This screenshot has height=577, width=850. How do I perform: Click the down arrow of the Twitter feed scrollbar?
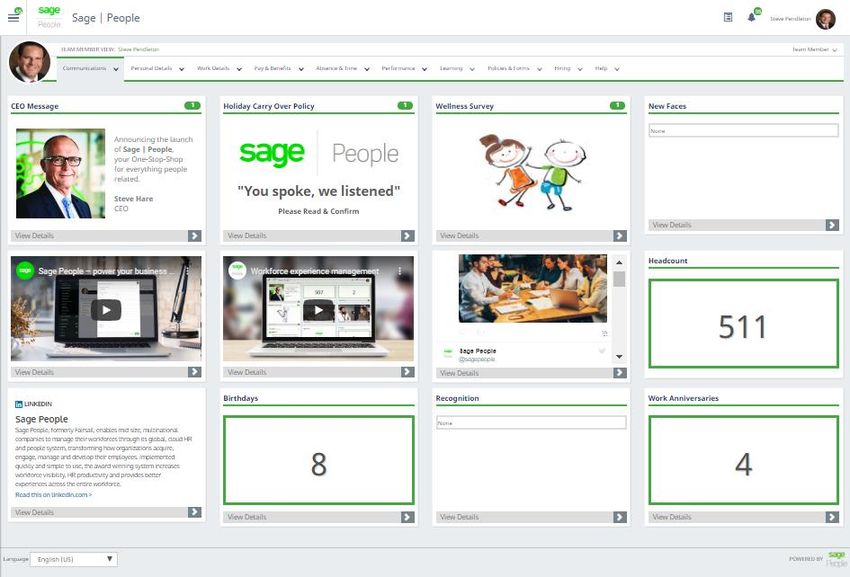(x=619, y=357)
